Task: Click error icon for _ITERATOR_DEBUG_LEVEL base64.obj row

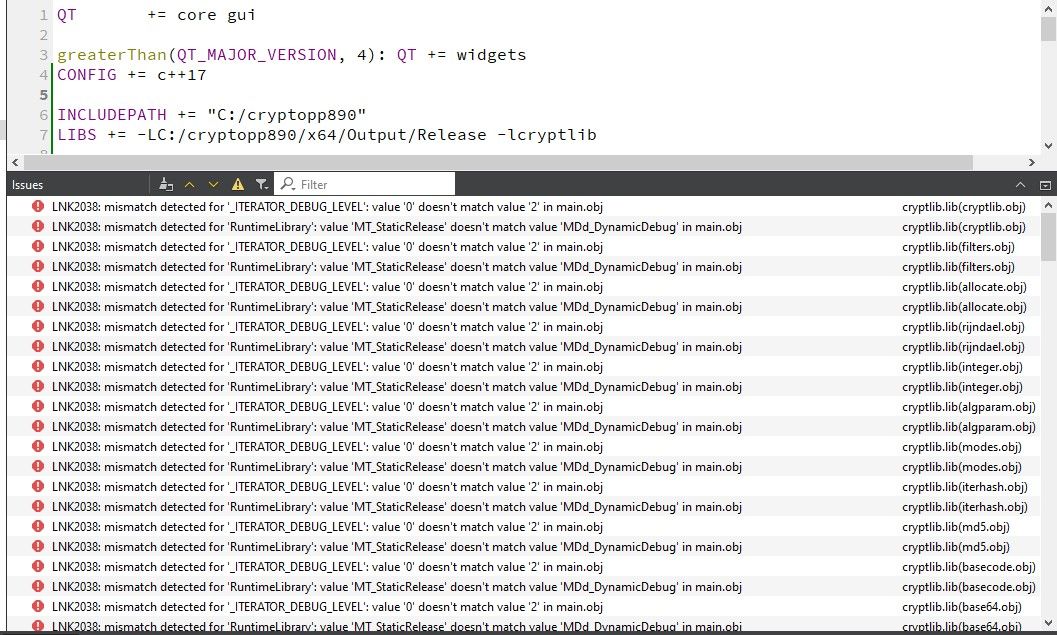Action: [x=38, y=606]
